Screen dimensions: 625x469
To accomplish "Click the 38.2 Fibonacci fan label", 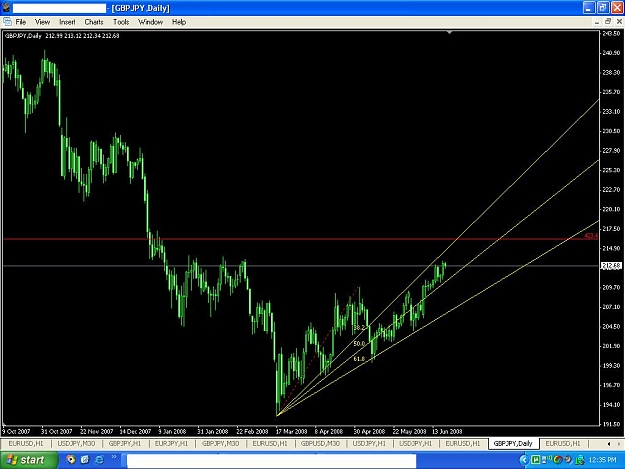I will (359, 328).
